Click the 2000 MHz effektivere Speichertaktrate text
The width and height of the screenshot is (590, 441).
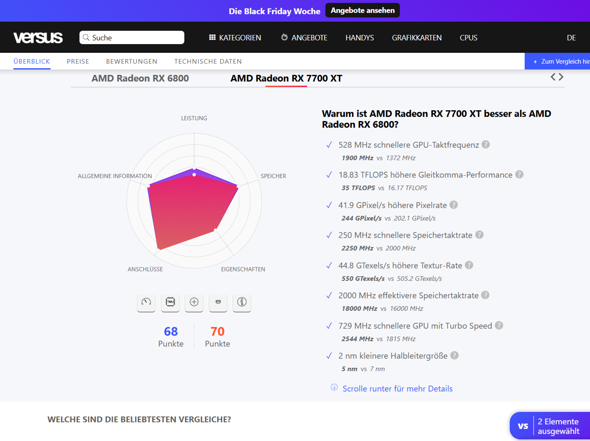(408, 296)
